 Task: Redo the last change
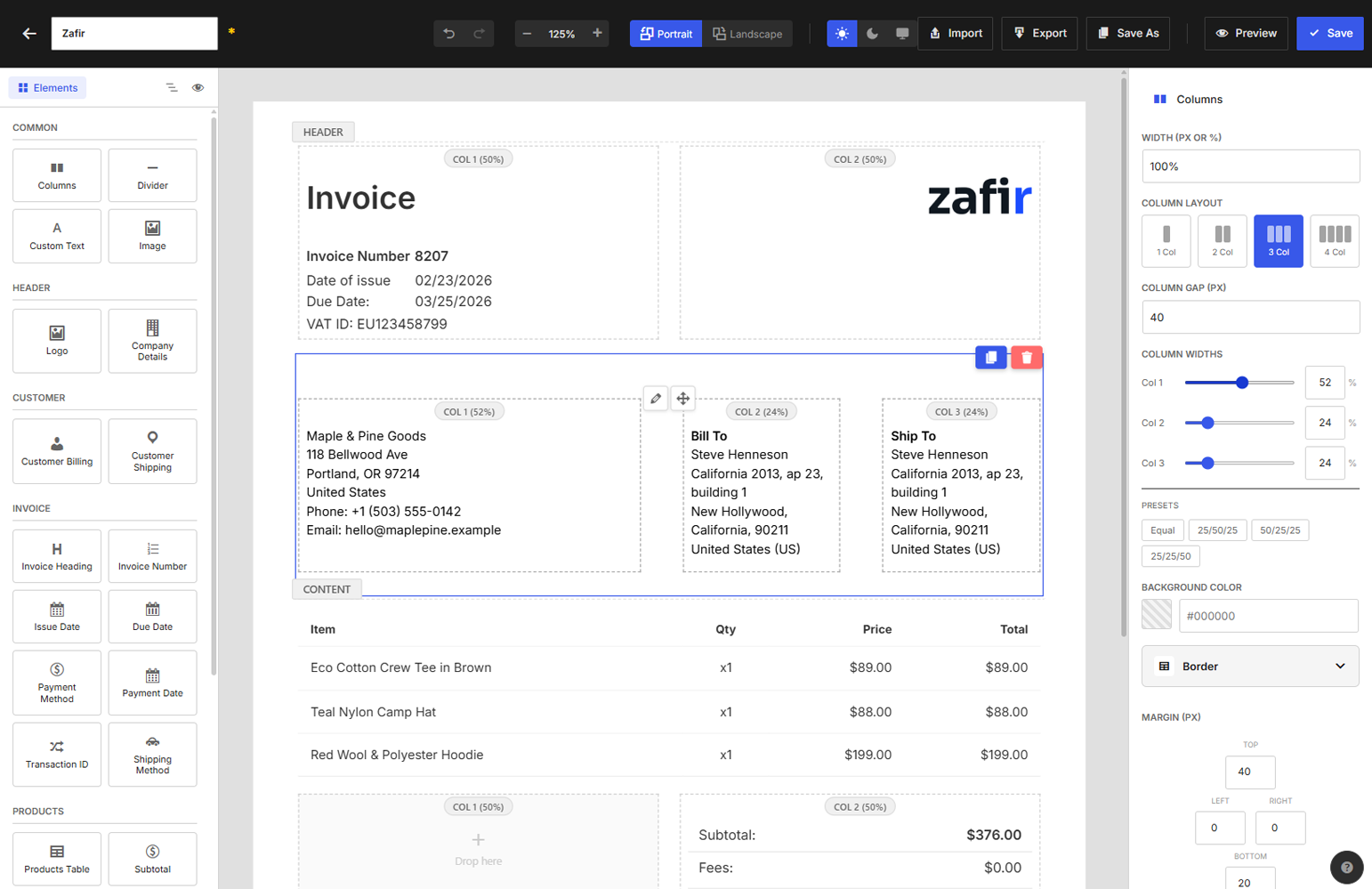pyautogui.click(x=479, y=34)
